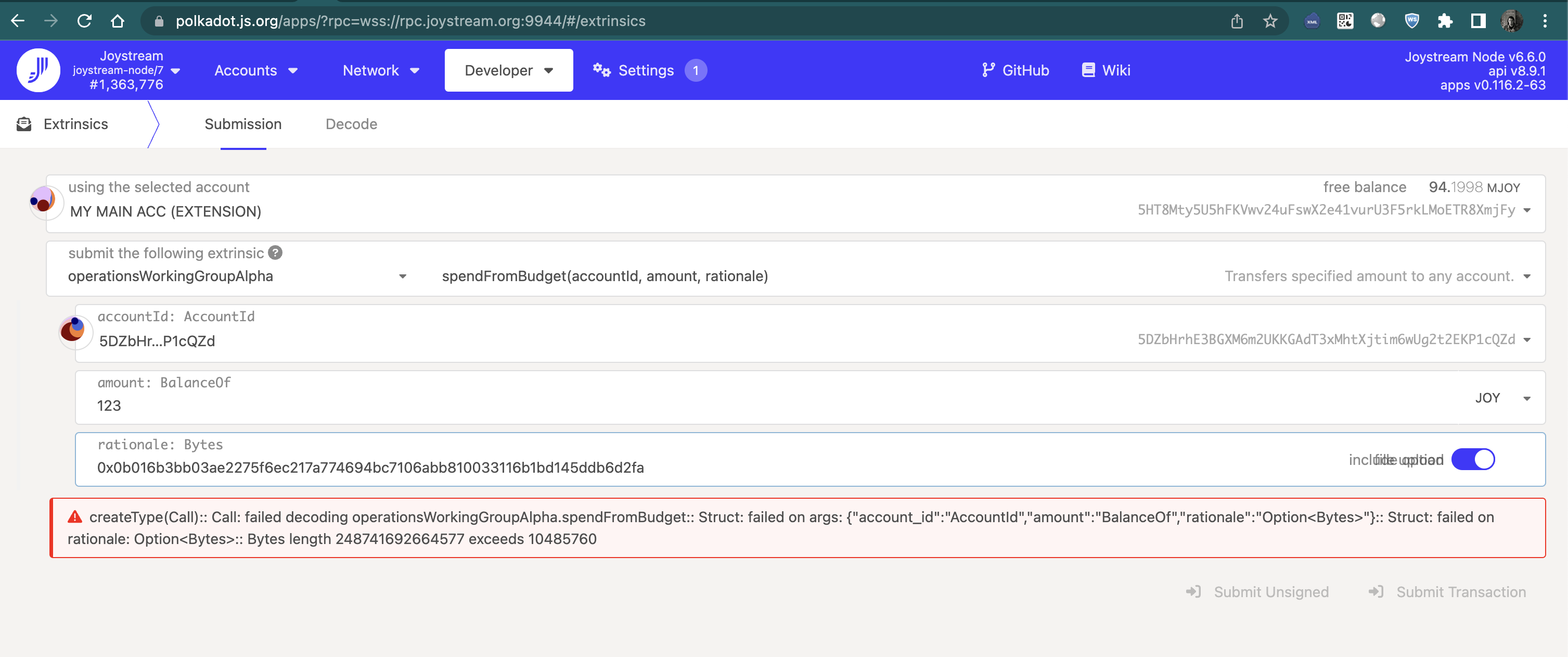This screenshot has width=1568, height=657.
Task: Open the Wiki link
Action: [x=1106, y=70]
